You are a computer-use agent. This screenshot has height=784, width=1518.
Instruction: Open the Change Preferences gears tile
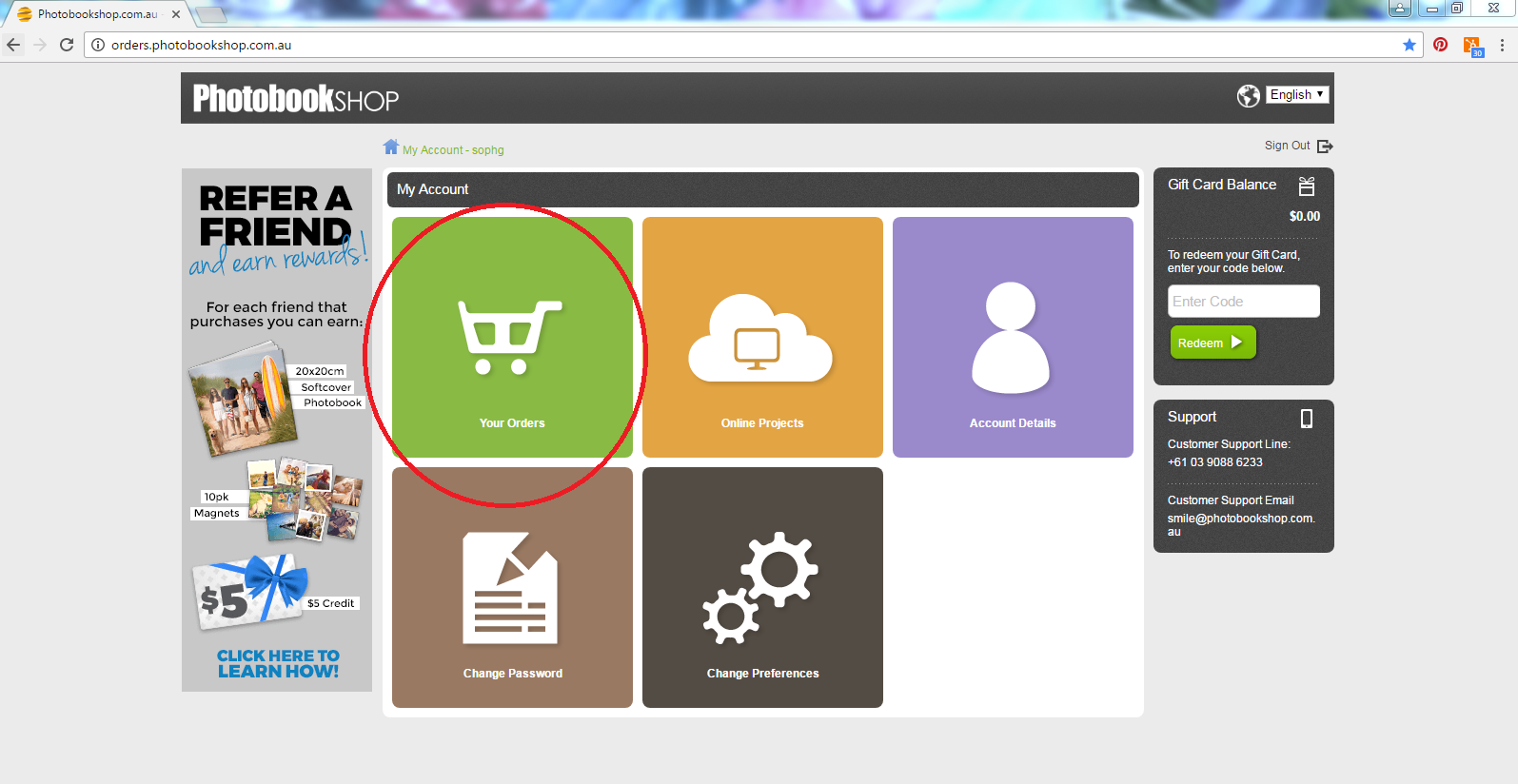762,587
